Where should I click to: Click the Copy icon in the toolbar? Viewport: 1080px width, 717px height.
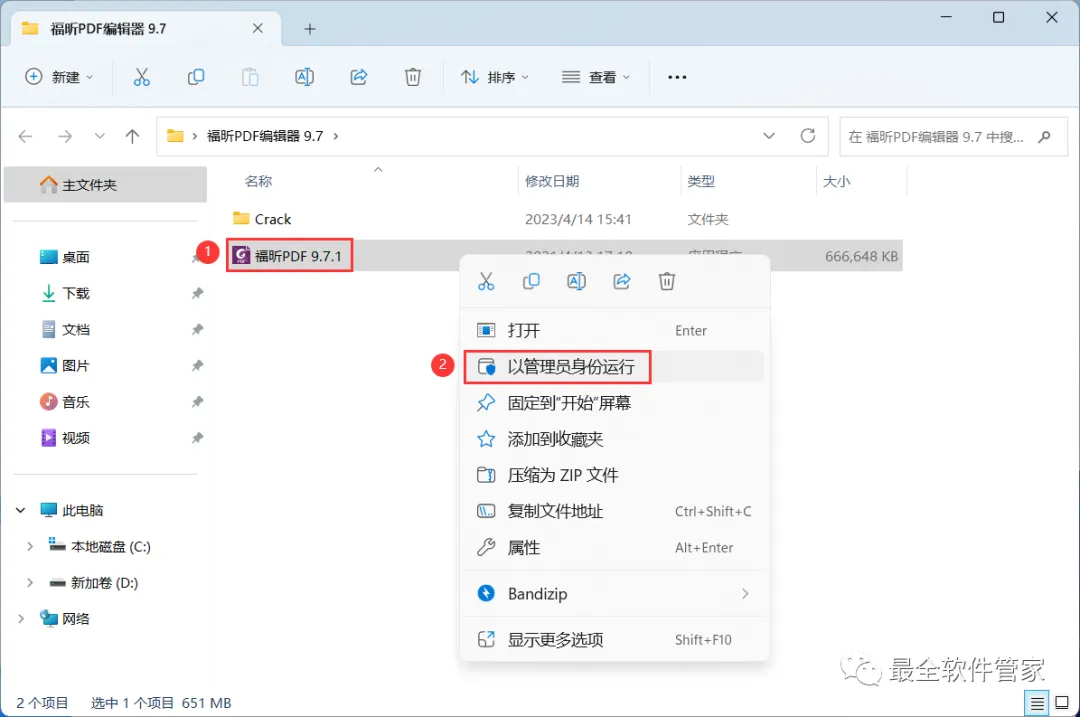coord(196,77)
